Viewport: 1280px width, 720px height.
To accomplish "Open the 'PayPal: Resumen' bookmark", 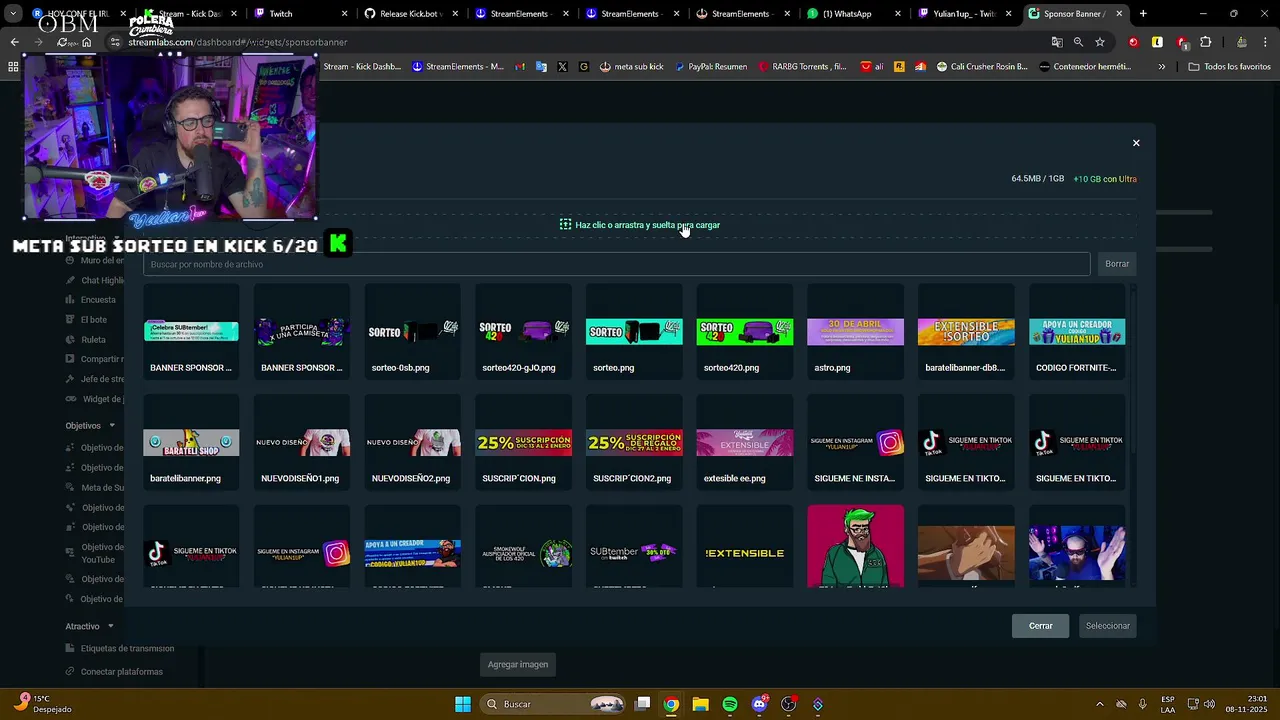I will pos(710,67).
